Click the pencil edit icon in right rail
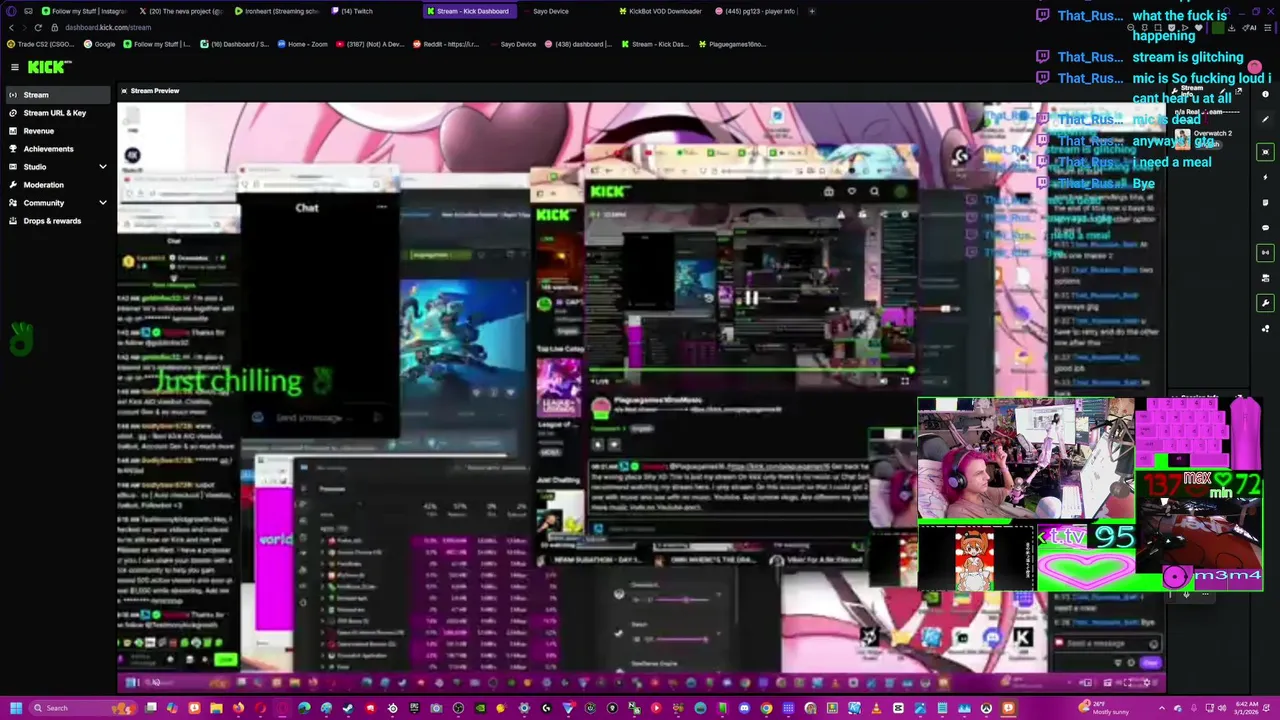Image resolution: width=1280 pixels, height=720 pixels. coord(1265,119)
